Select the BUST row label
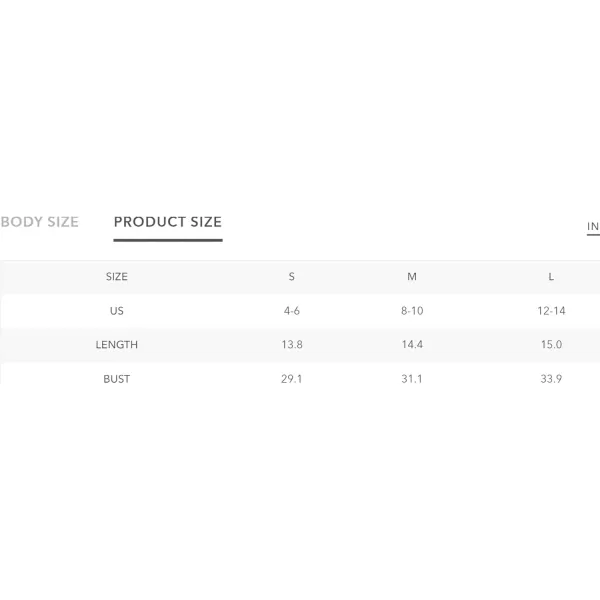The image size is (600, 600). [117, 379]
